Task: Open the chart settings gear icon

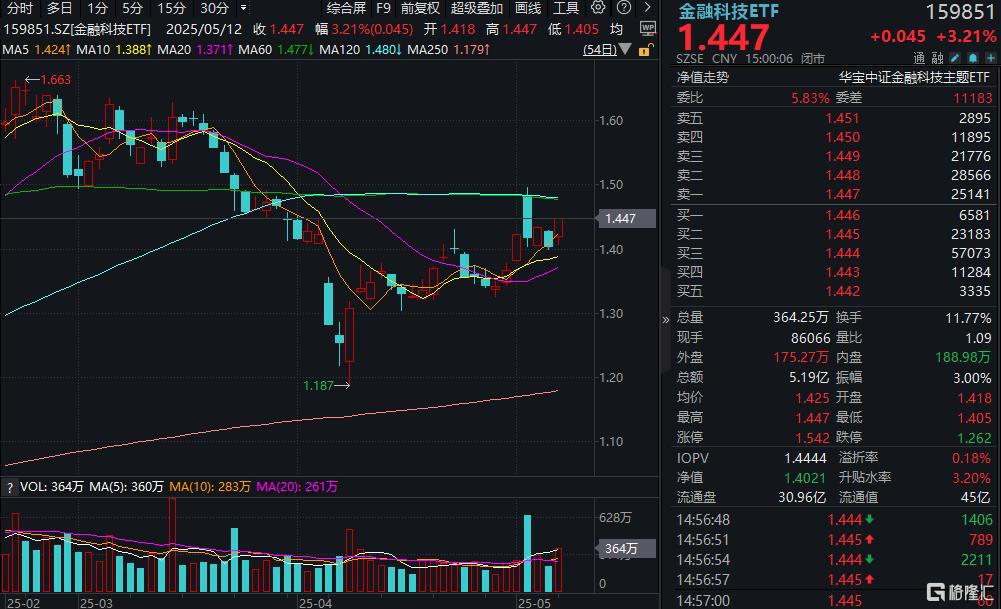Action: pyautogui.click(x=598, y=8)
